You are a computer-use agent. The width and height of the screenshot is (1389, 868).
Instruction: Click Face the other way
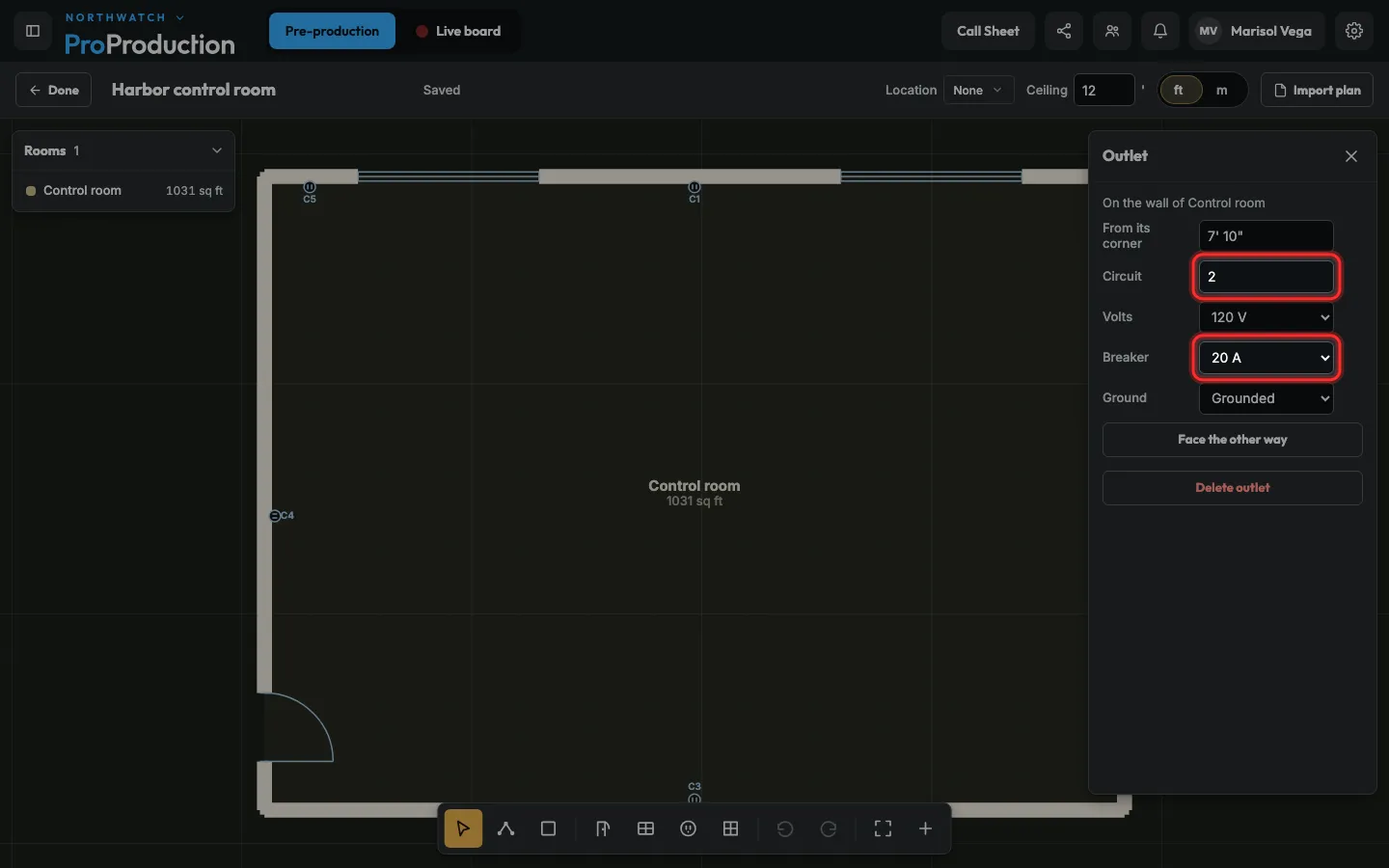click(x=1232, y=440)
